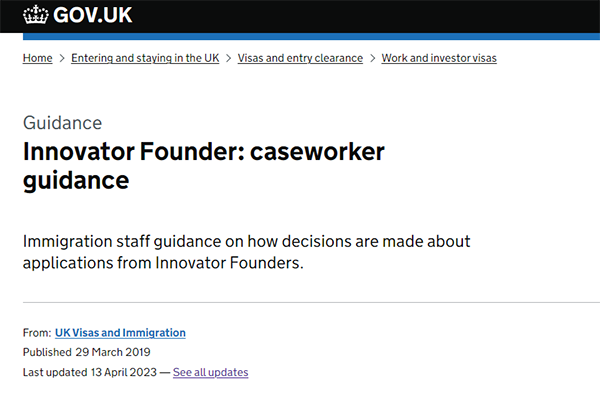Click the Guidance label above the title
The width and height of the screenshot is (600, 404).
click(62, 123)
